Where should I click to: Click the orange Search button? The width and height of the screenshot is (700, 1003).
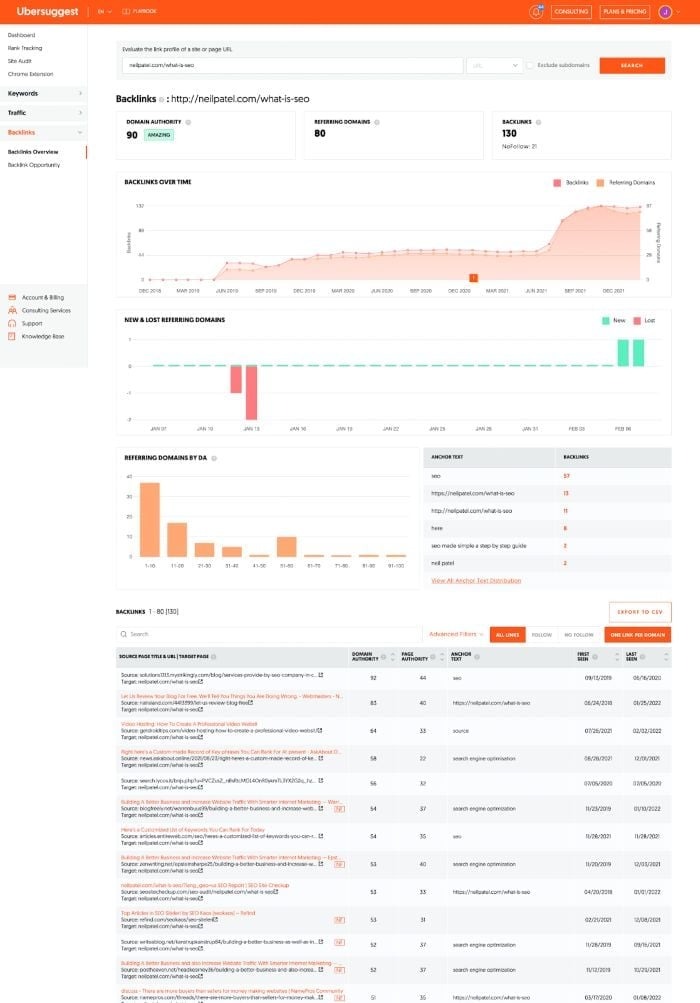[632, 65]
